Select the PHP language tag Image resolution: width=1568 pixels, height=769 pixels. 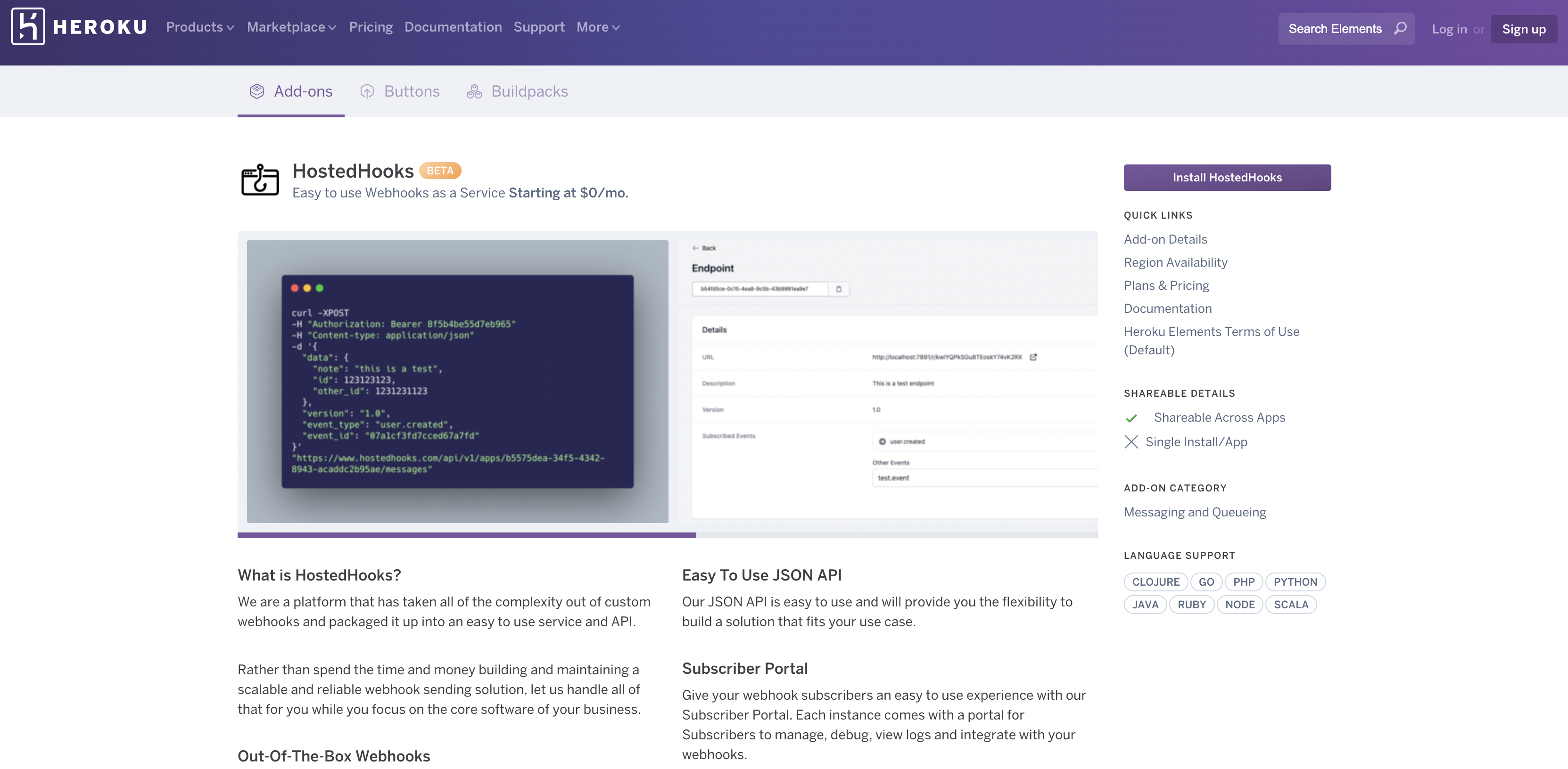click(1244, 582)
